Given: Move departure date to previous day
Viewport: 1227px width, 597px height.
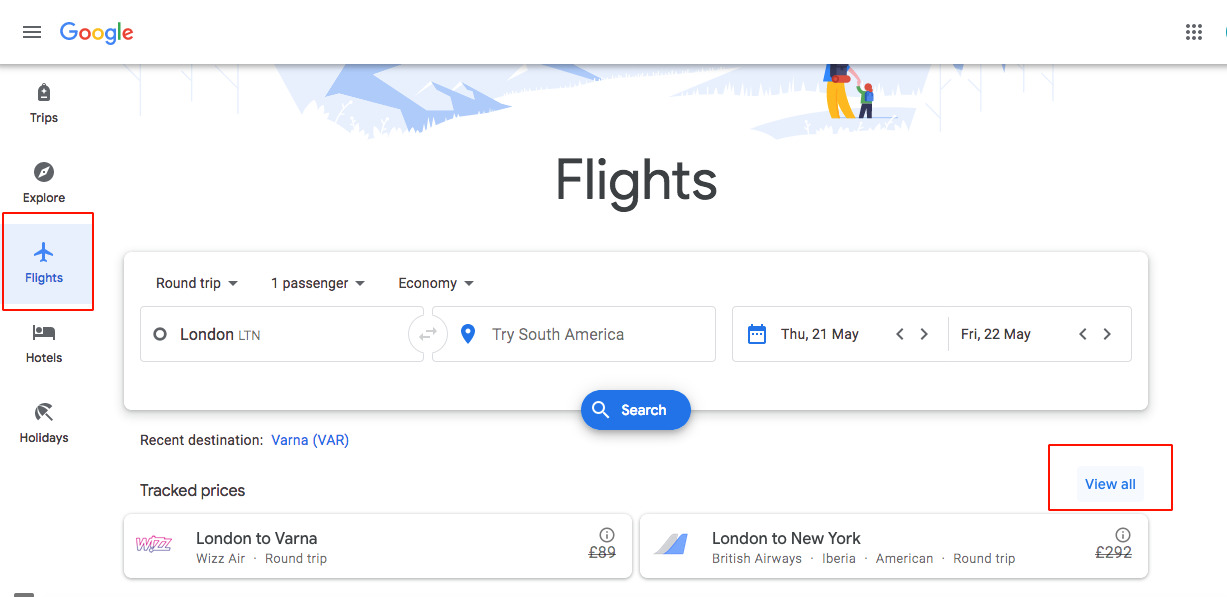Looking at the screenshot, I should 900,334.
